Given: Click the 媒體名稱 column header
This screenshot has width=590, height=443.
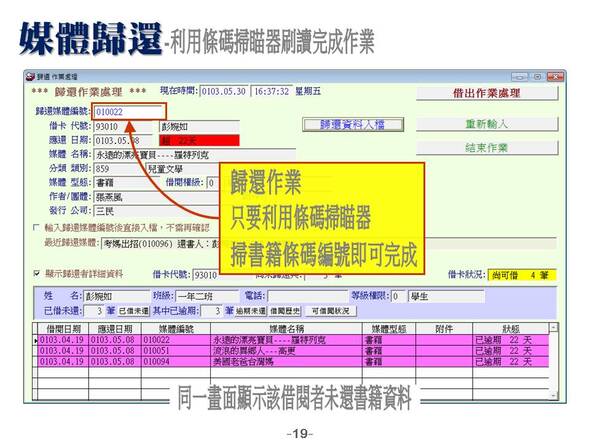Looking at the screenshot, I should [286, 329].
